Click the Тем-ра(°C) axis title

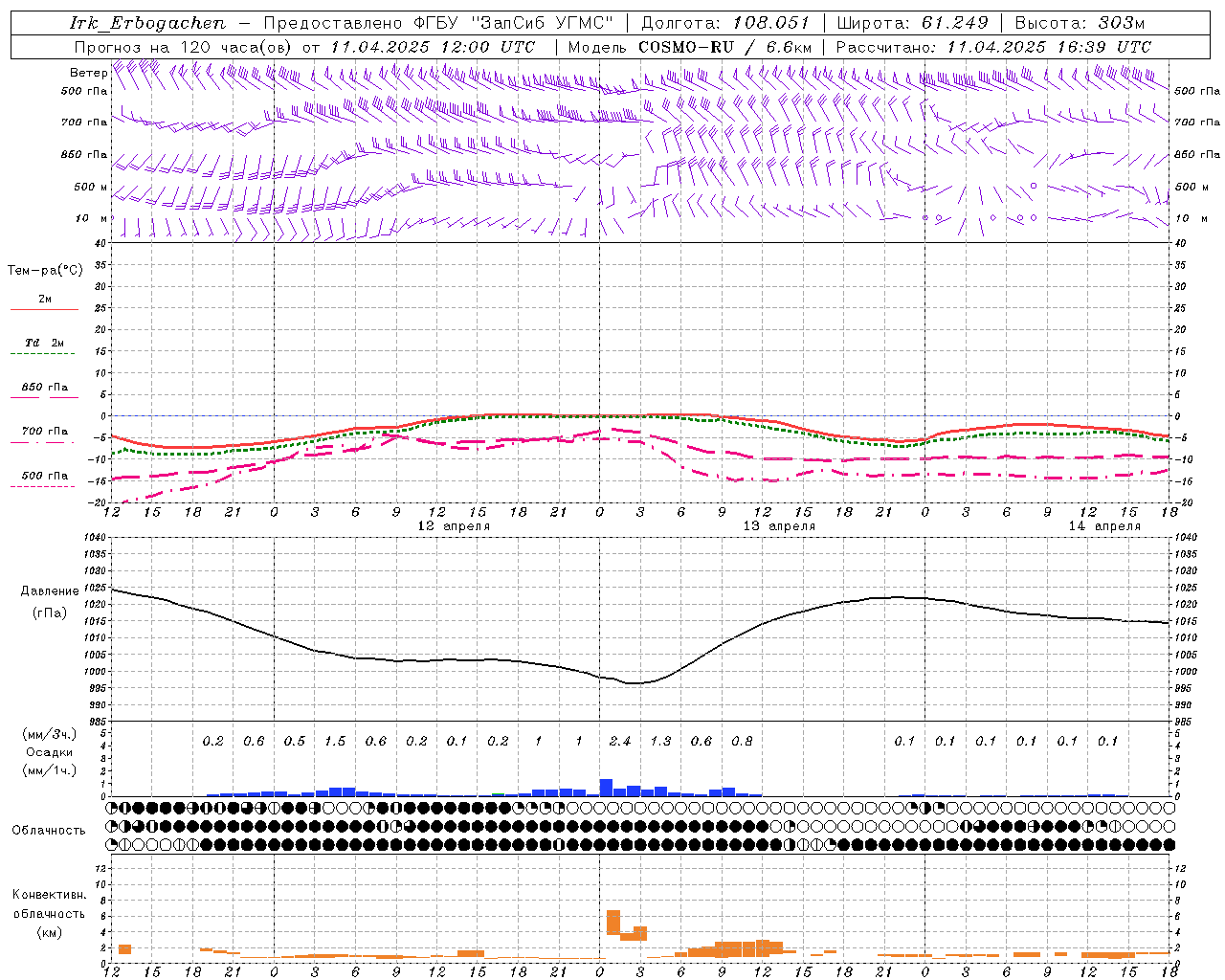[x=45, y=271]
